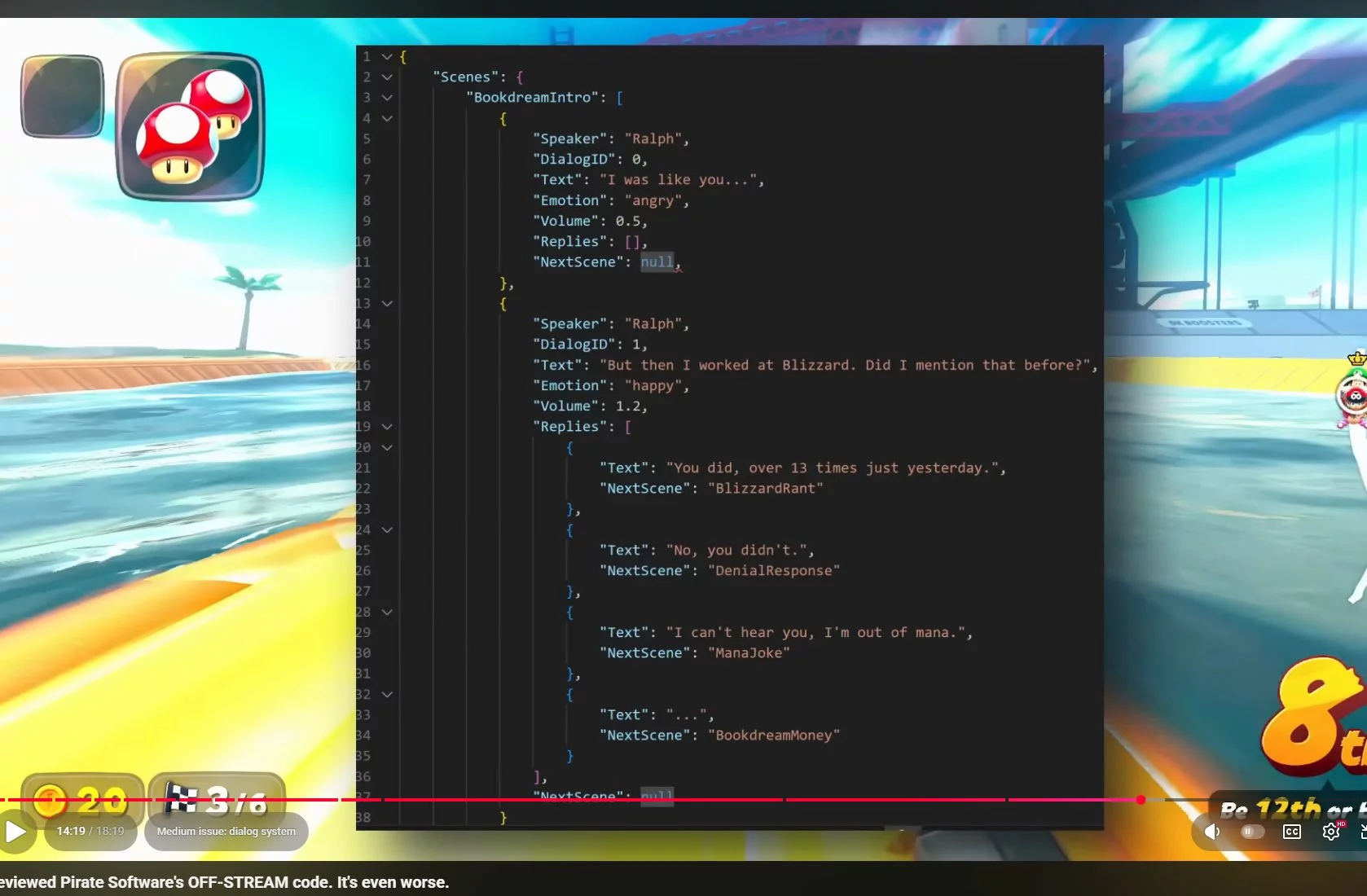
Task: Fold the reply object chevron at line 32
Action: tap(387, 694)
